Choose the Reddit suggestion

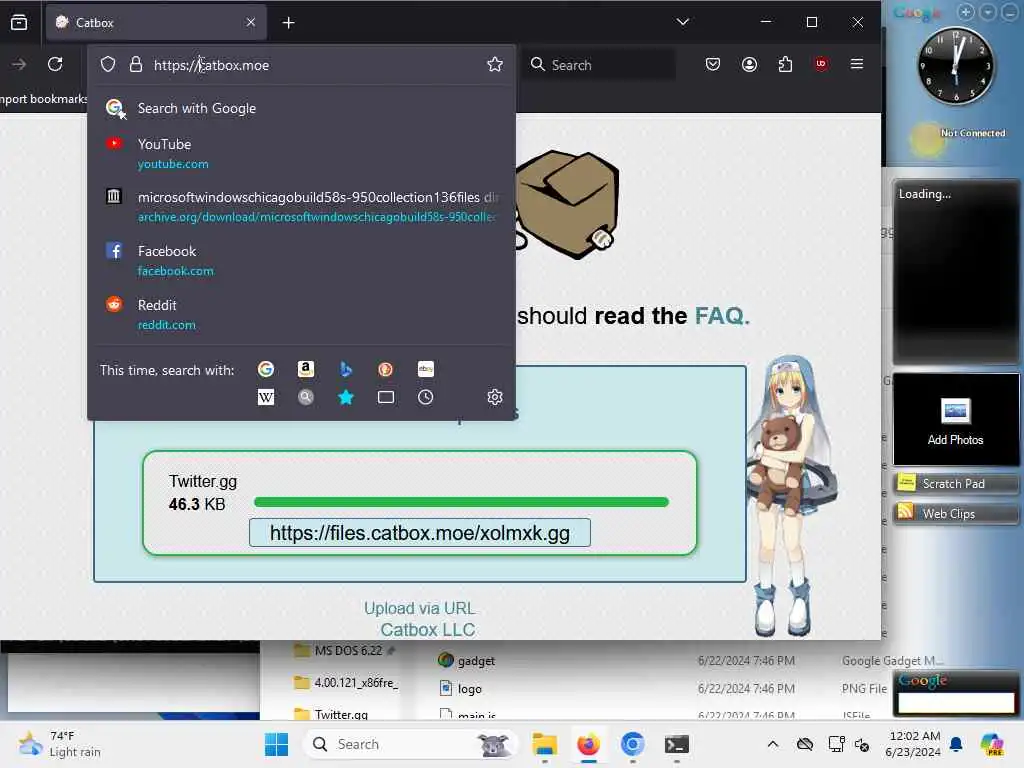coord(302,314)
